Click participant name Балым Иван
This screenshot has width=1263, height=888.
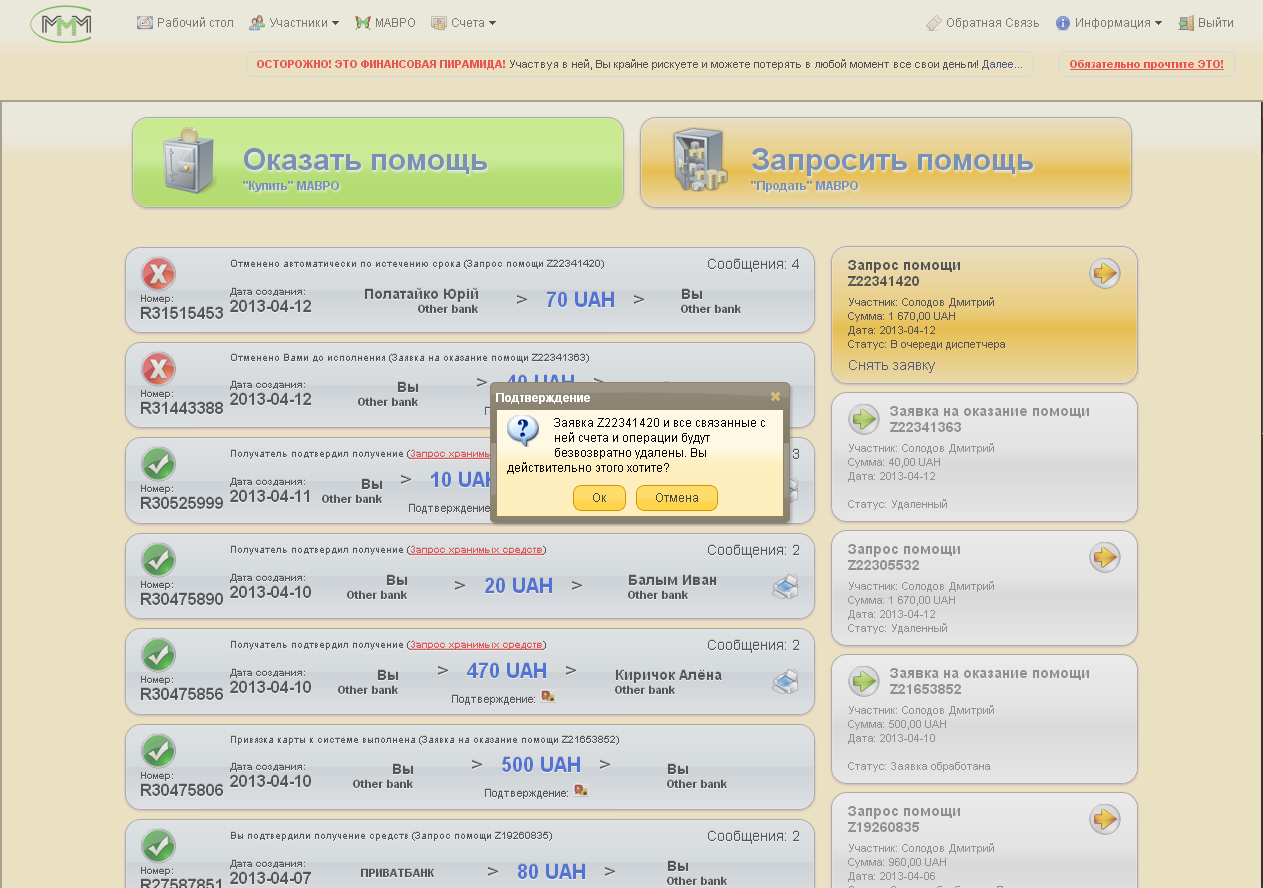(x=672, y=580)
